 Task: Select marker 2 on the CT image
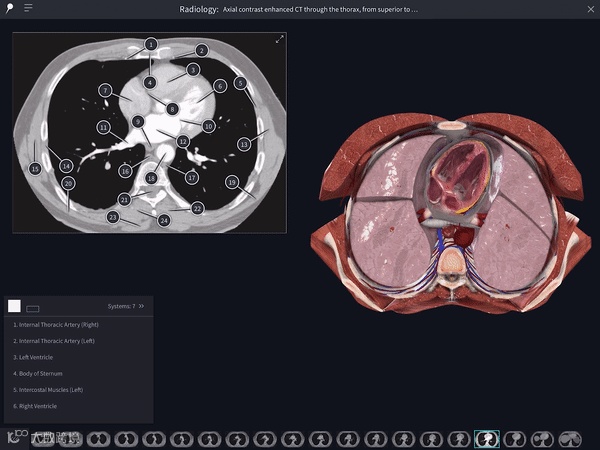pos(202,50)
